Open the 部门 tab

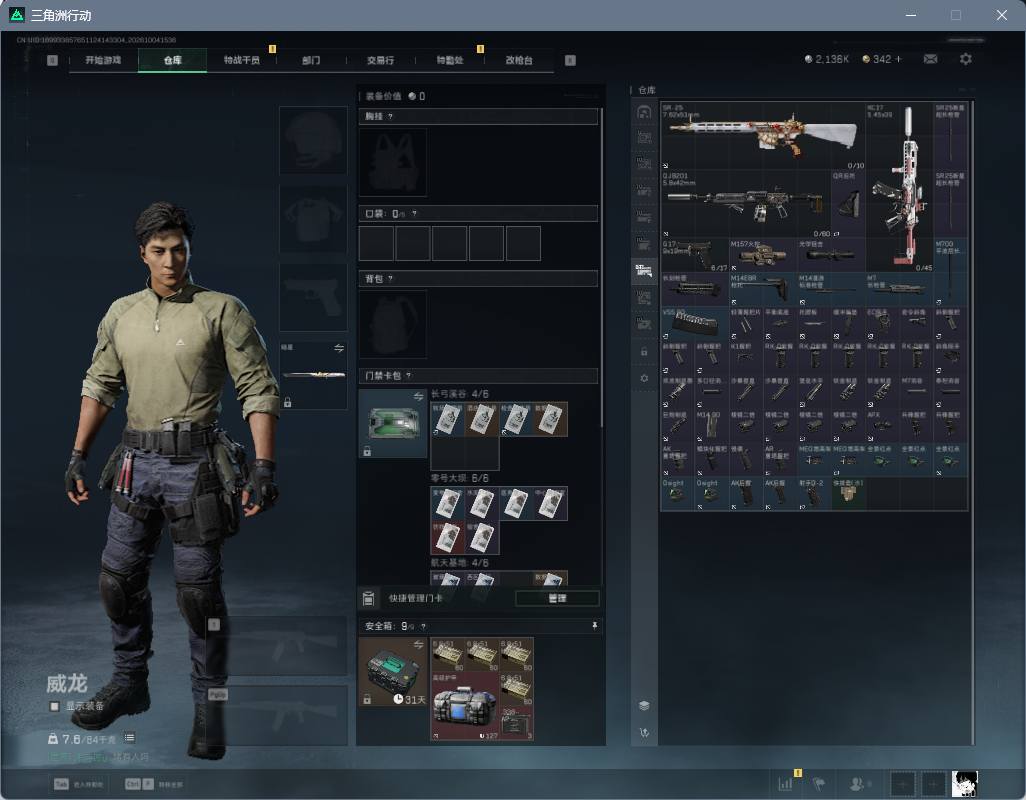(311, 60)
